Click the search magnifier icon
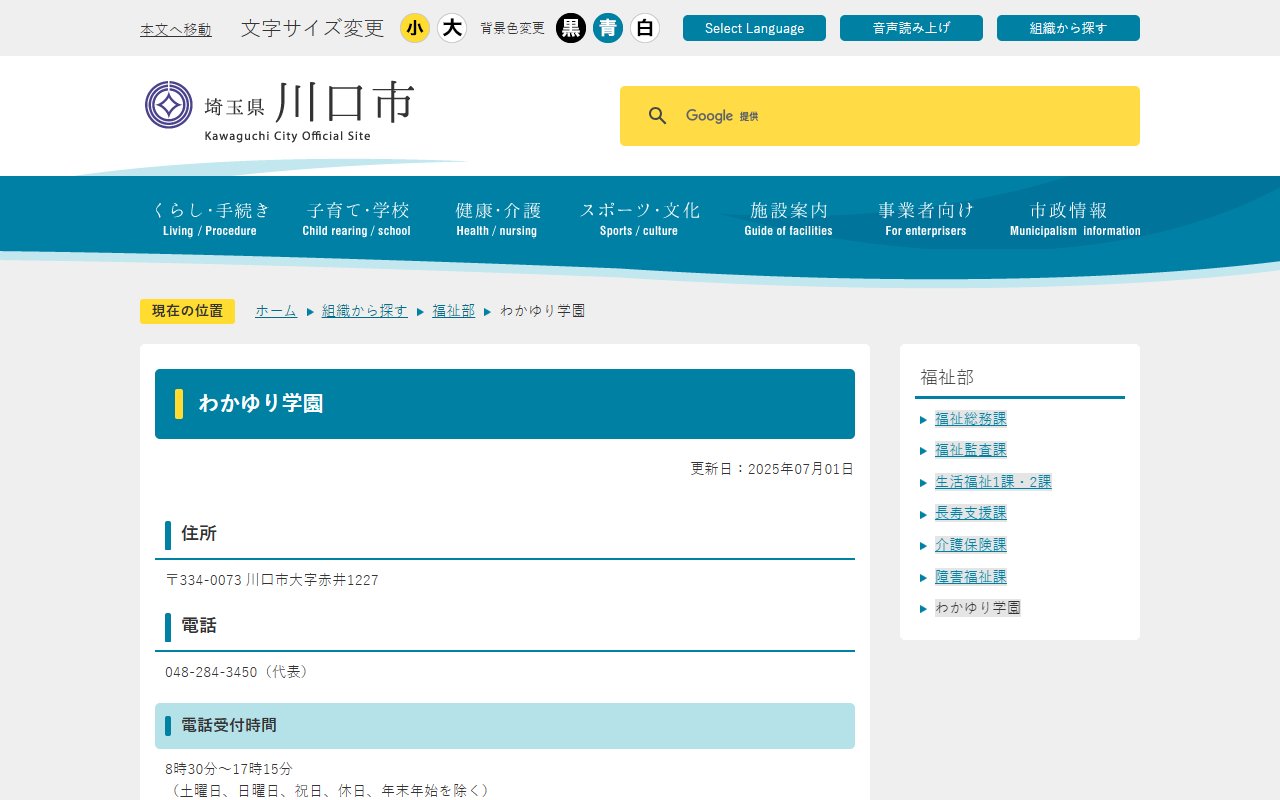 [x=657, y=116]
